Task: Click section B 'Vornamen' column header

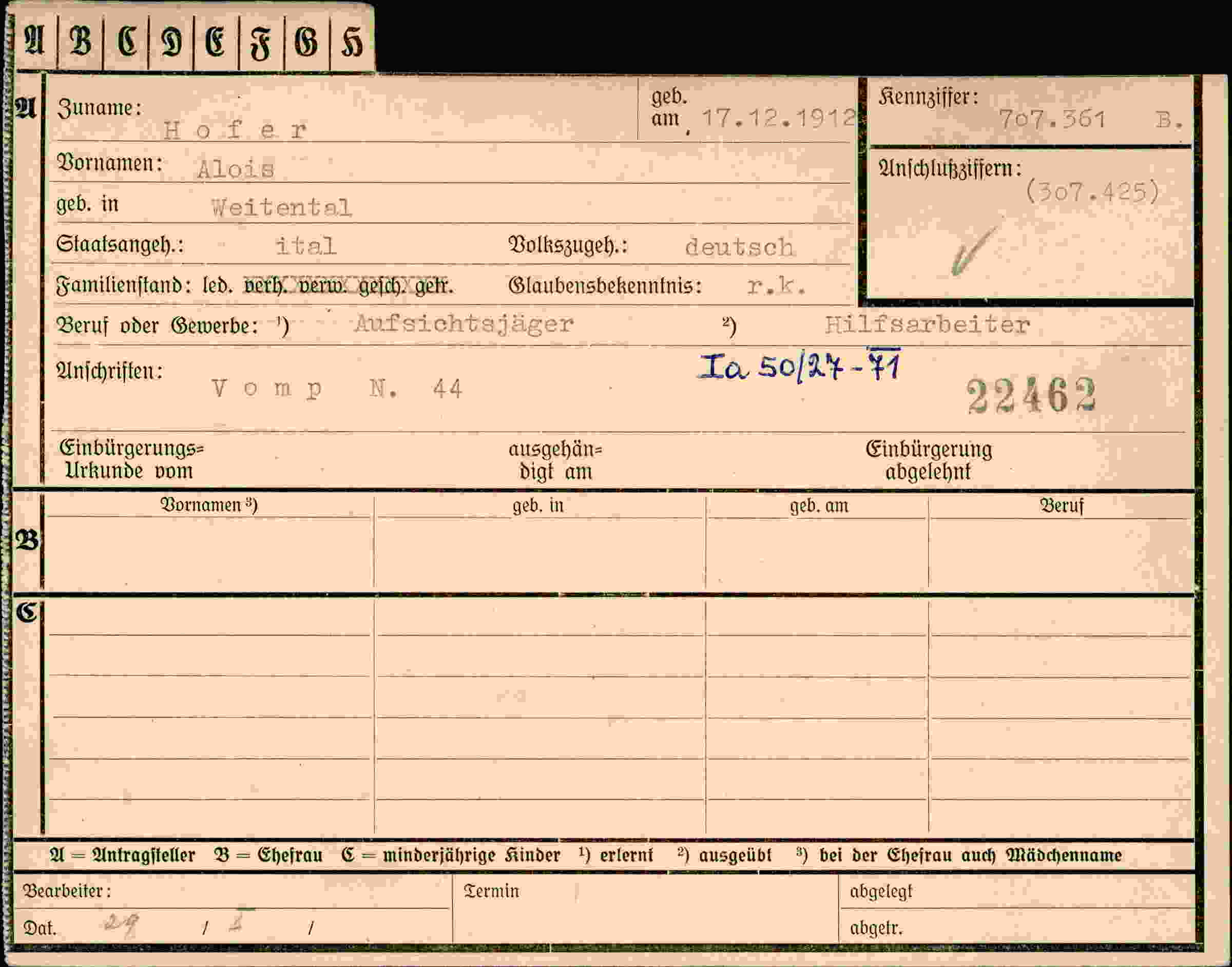Action: click(209, 505)
